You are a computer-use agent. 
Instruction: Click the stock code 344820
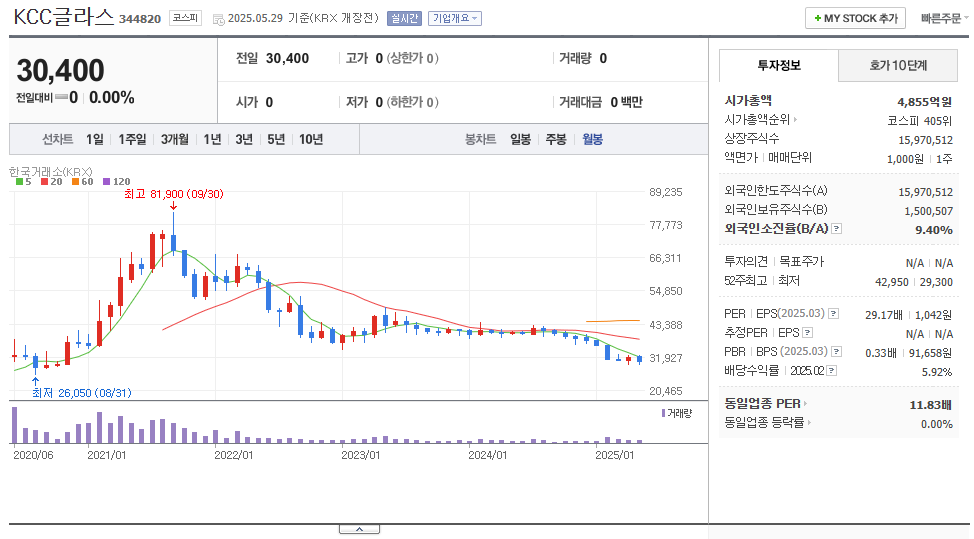coord(140,19)
